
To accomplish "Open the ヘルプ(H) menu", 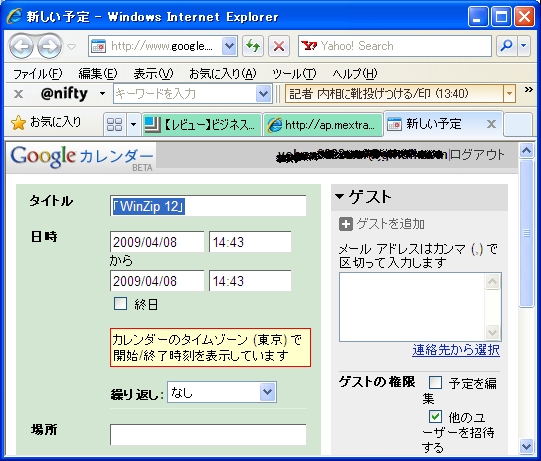I will point(355,73).
